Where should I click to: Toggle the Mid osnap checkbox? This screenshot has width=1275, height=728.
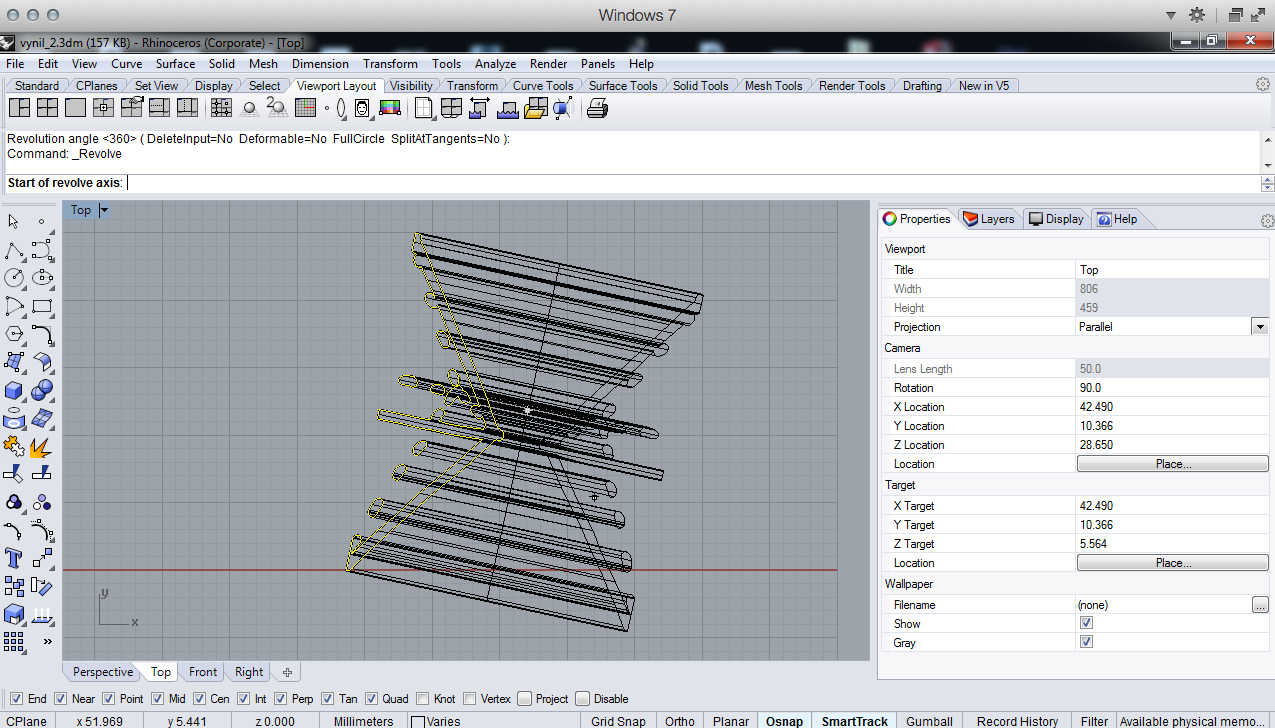click(158, 699)
